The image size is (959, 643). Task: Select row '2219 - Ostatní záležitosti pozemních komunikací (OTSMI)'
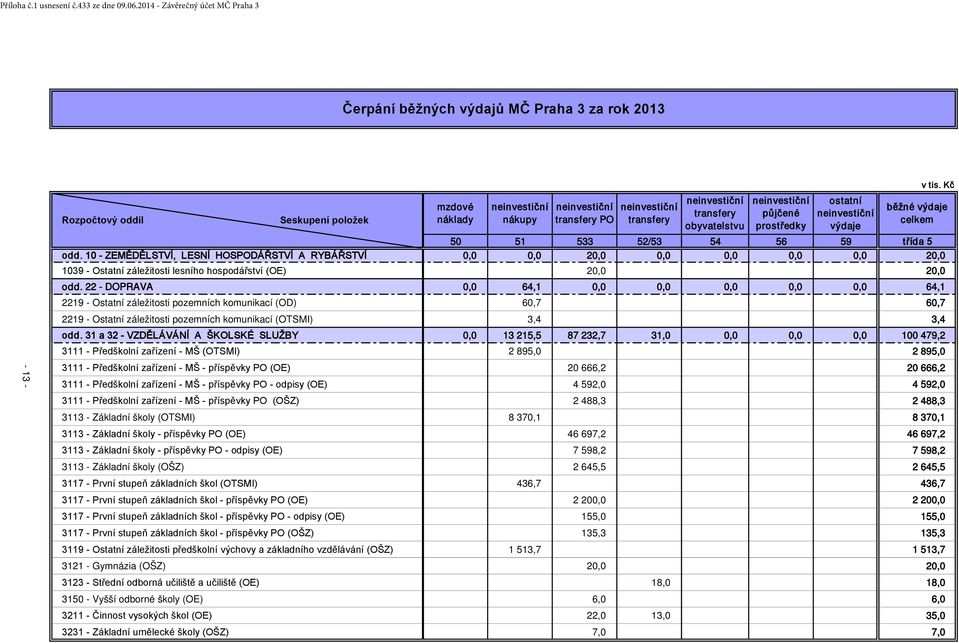coord(503,319)
